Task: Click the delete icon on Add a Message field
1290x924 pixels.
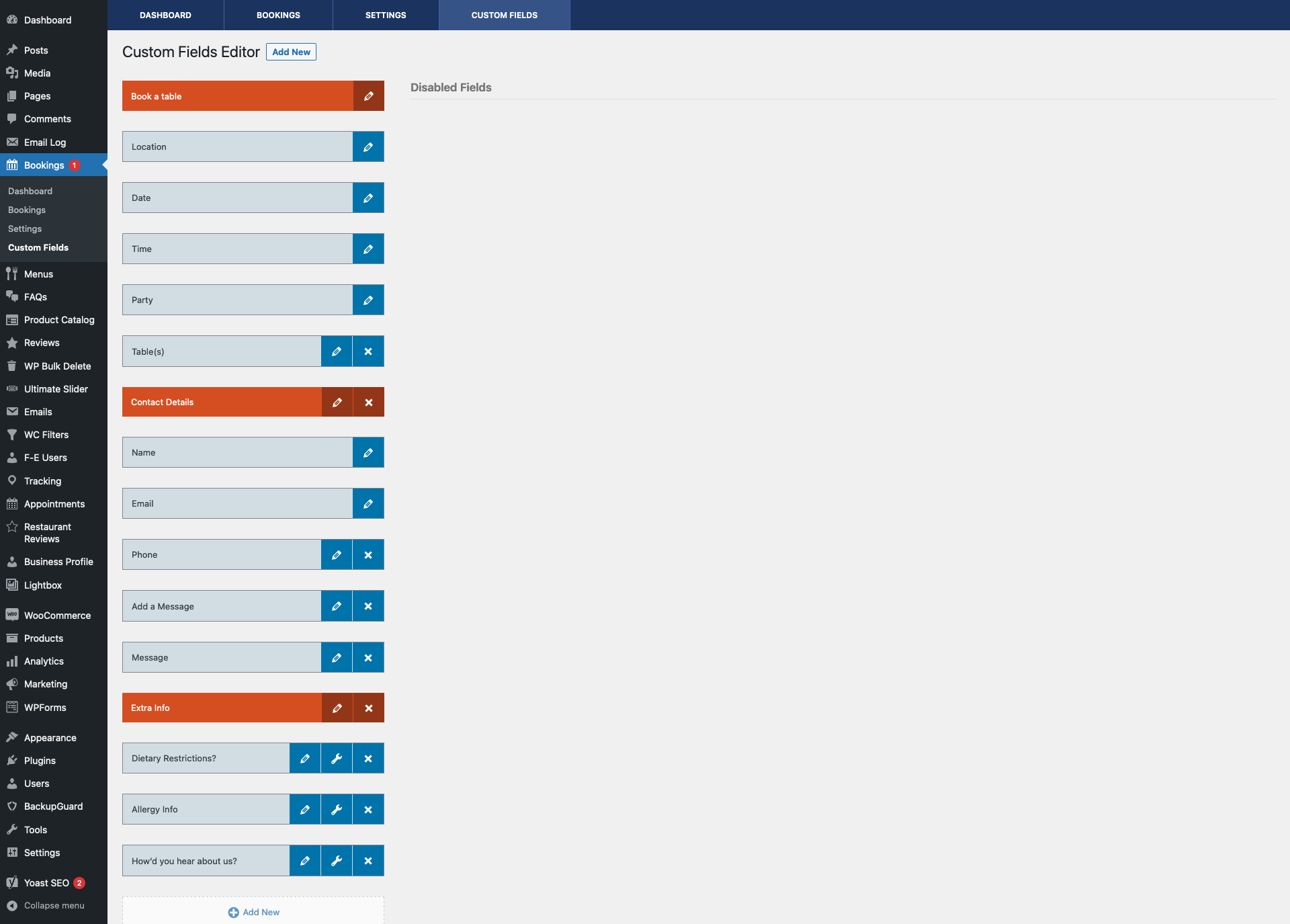Action: tap(368, 606)
